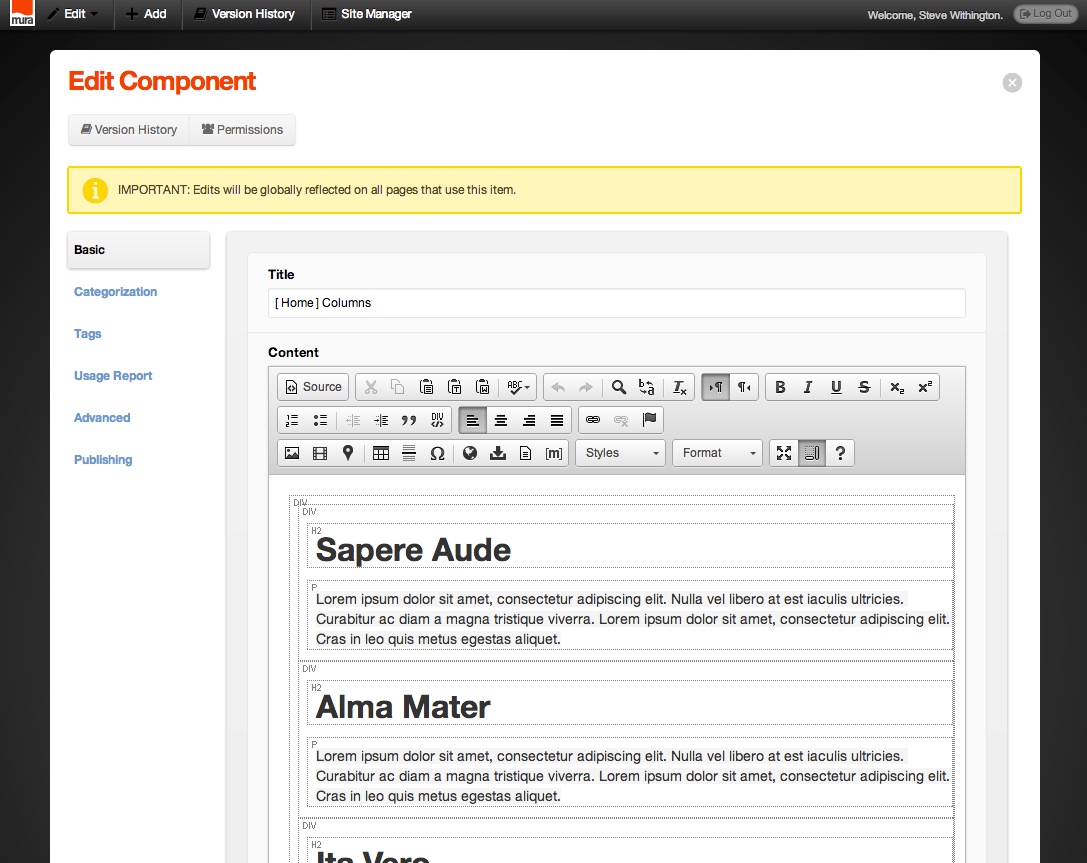Open the ABC spell check dropdown
The width and height of the screenshot is (1087, 863).
[x=518, y=387]
